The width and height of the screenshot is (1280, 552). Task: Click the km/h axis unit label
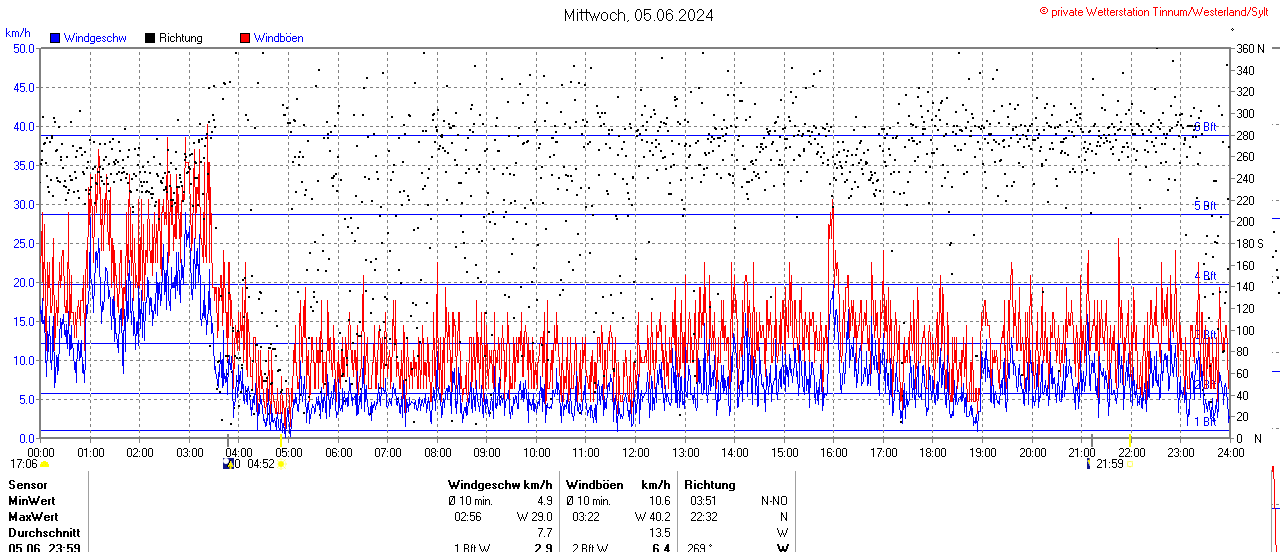[18, 33]
